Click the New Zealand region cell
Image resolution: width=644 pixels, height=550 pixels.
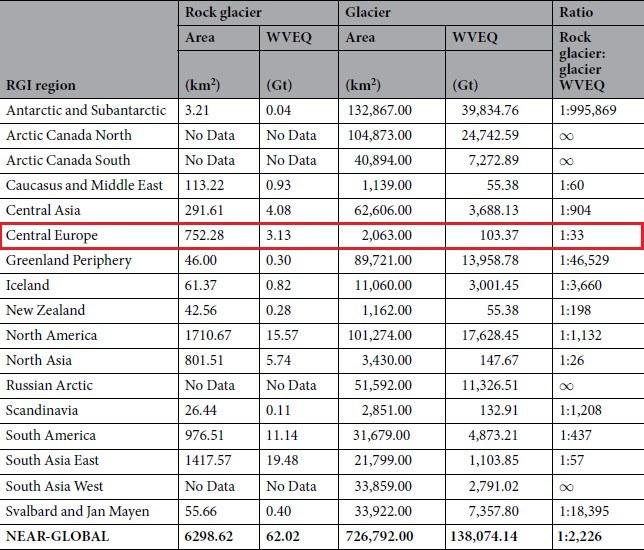click(x=45, y=310)
